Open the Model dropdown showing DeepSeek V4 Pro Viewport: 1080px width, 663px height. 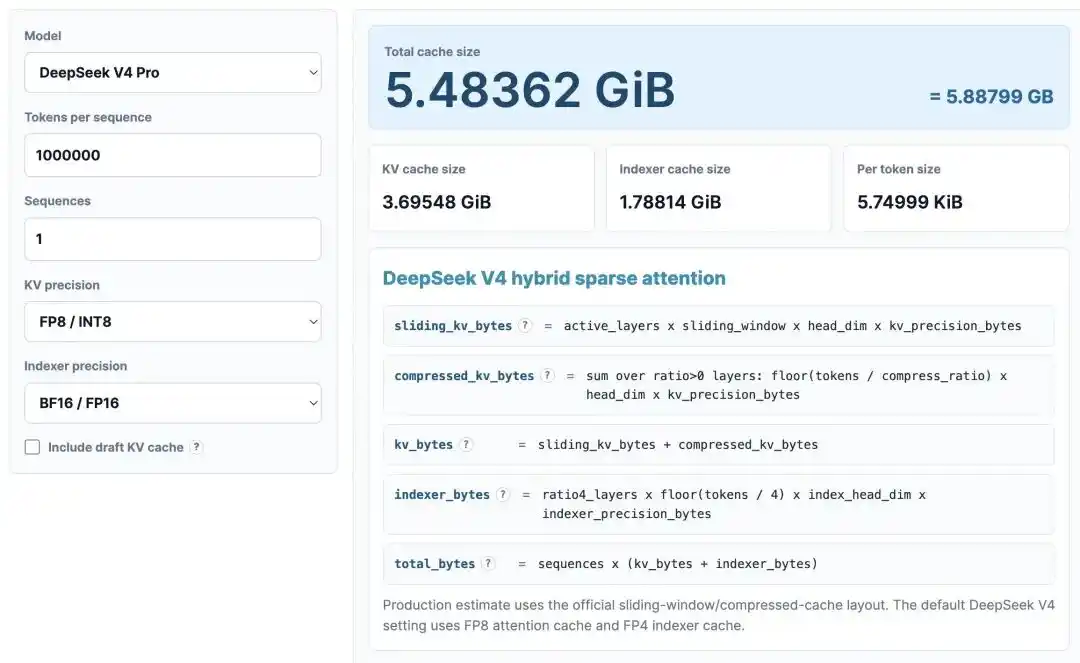(x=173, y=72)
